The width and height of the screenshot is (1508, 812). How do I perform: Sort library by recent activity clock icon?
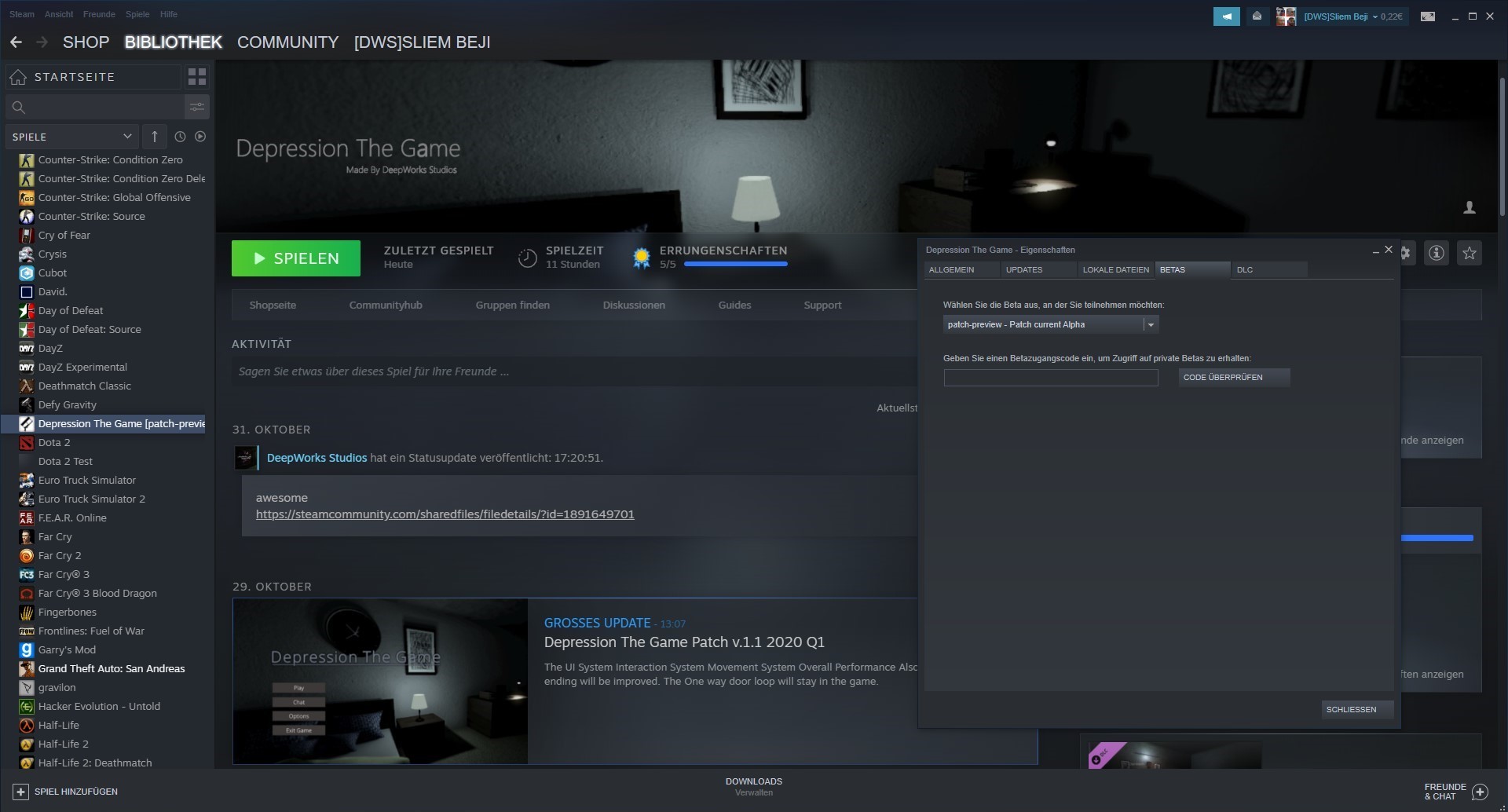(180, 137)
